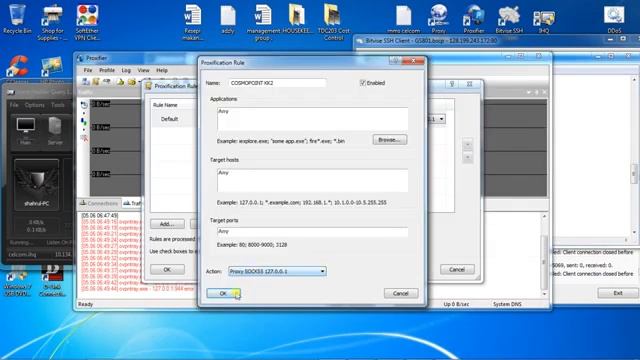Click OK in the Proxification Rule dialog
Image resolution: width=640 pixels, height=360 pixels.
(223, 293)
